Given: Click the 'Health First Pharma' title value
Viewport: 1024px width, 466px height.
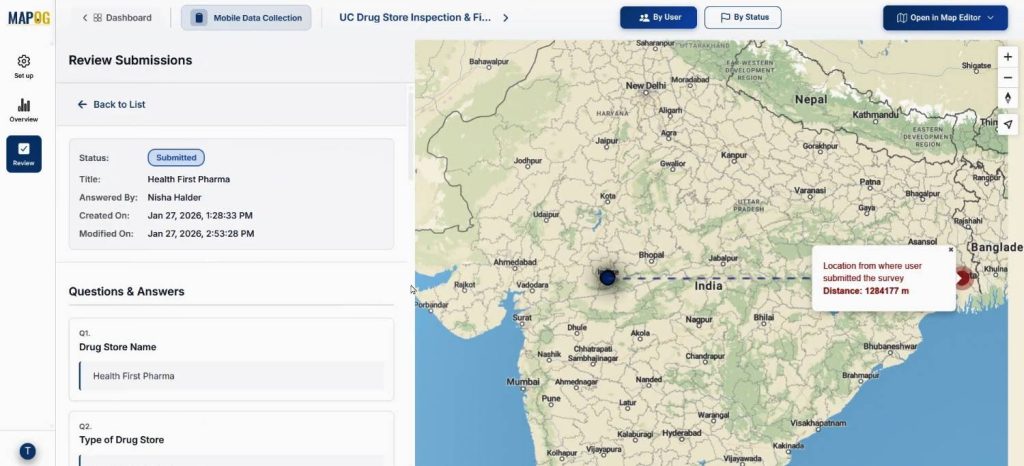Looking at the screenshot, I should point(189,179).
